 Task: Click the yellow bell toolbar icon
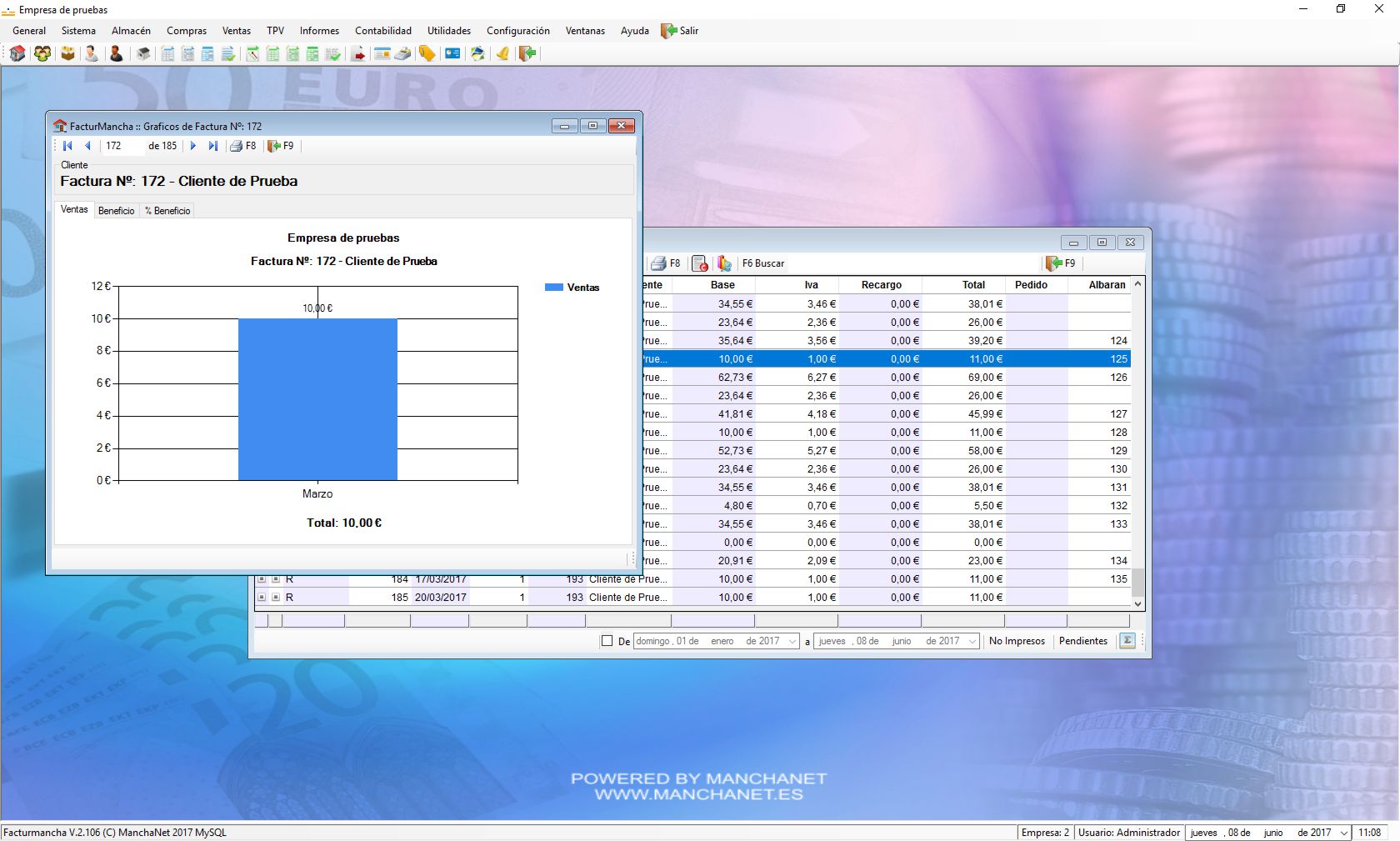pyautogui.click(x=502, y=54)
